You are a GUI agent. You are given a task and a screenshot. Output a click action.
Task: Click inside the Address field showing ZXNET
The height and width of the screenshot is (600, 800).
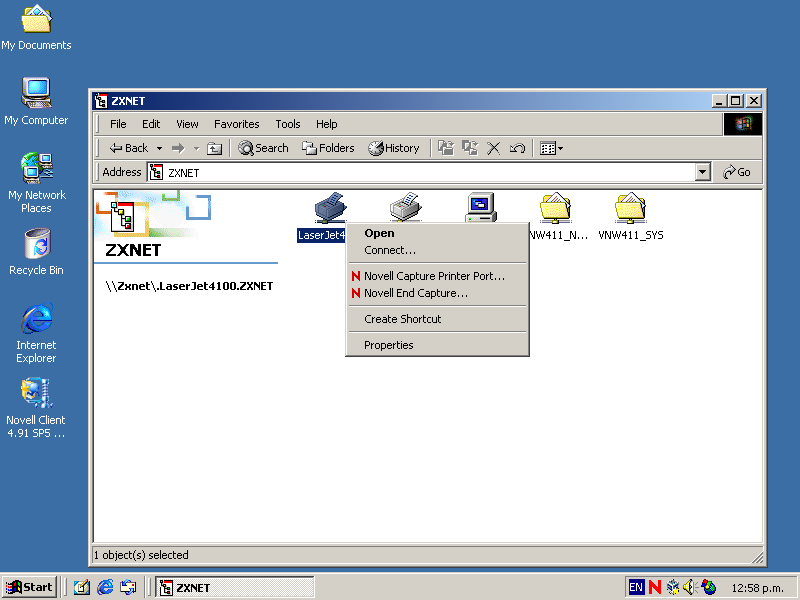point(421,172)
